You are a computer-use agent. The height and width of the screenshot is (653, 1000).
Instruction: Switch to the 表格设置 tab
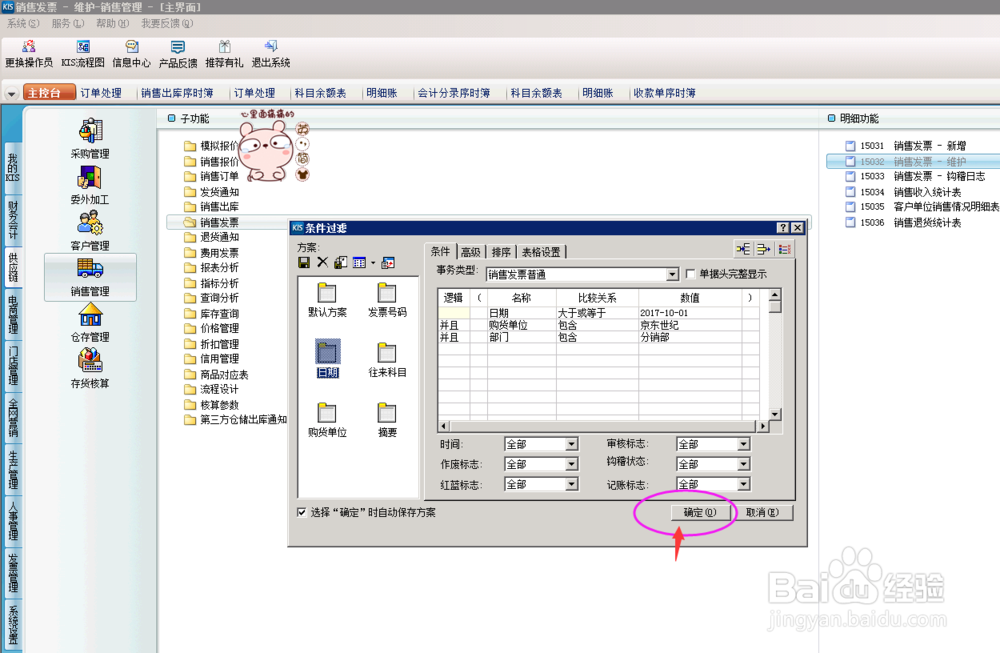point(541,252)
